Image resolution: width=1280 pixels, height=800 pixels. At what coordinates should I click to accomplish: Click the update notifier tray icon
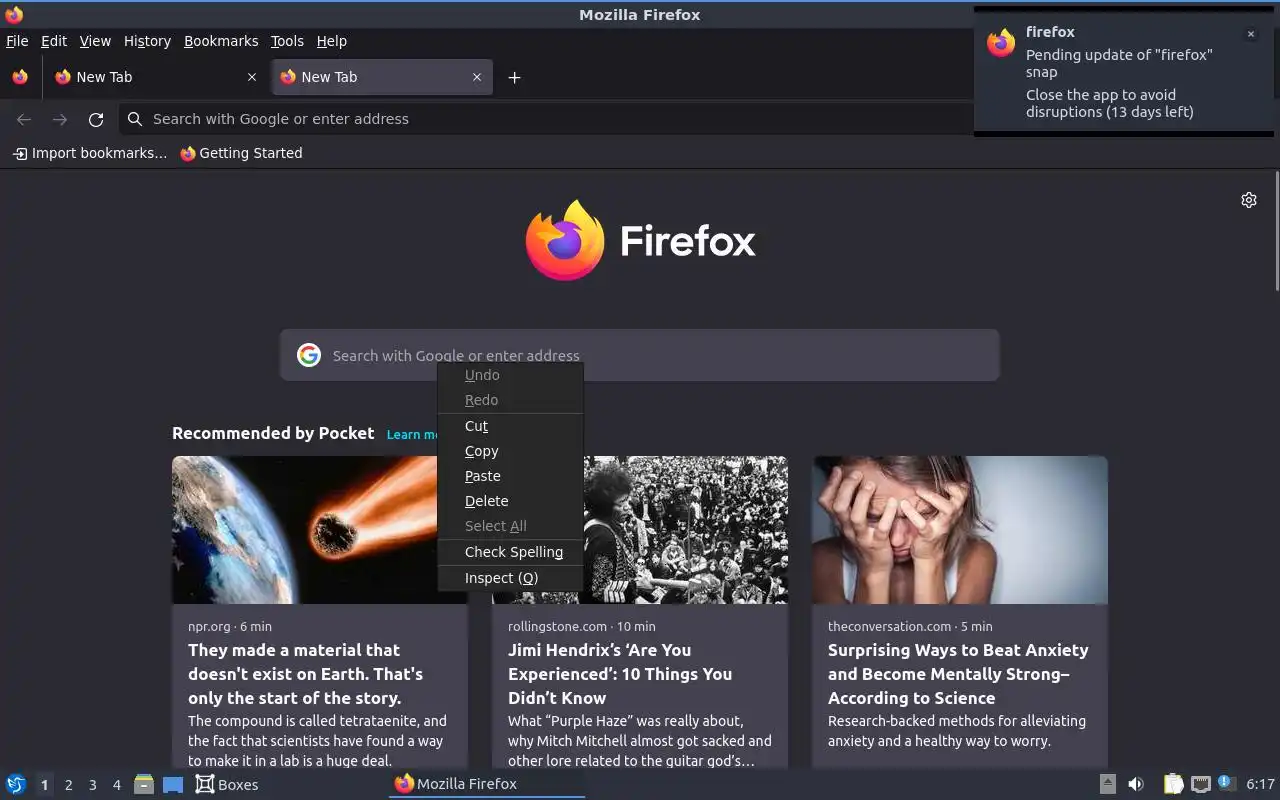click(1226, 784)
